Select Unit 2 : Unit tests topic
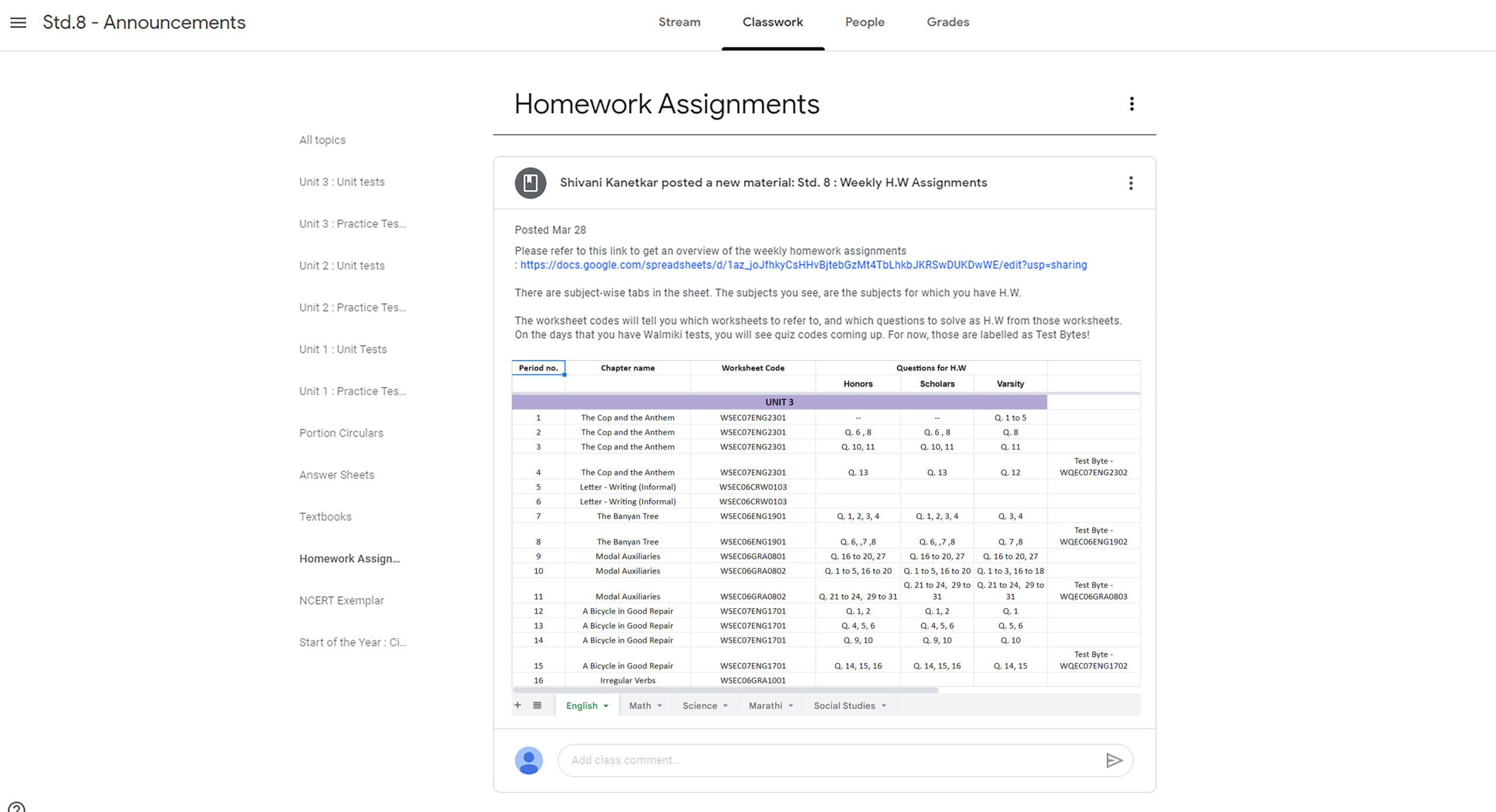 click(x=342, y=266)
